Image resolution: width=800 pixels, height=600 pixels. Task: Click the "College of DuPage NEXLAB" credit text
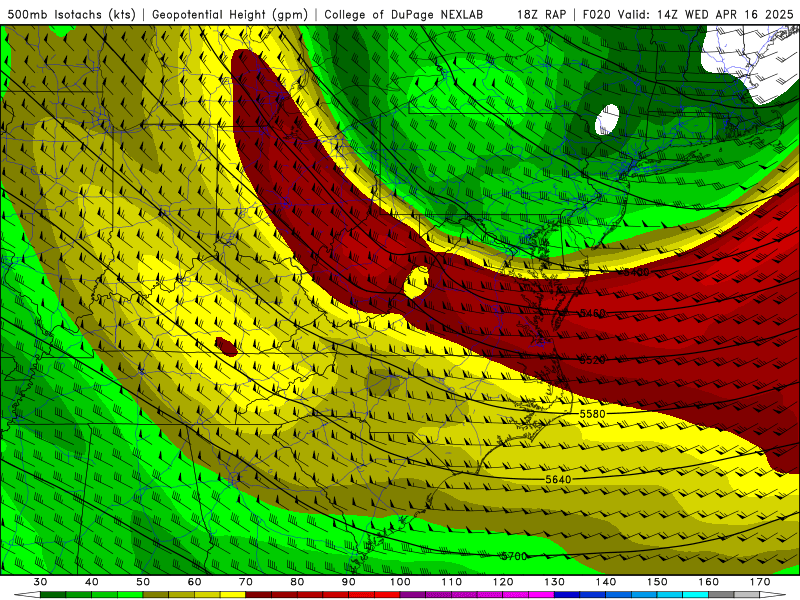[x=404, y=15]
